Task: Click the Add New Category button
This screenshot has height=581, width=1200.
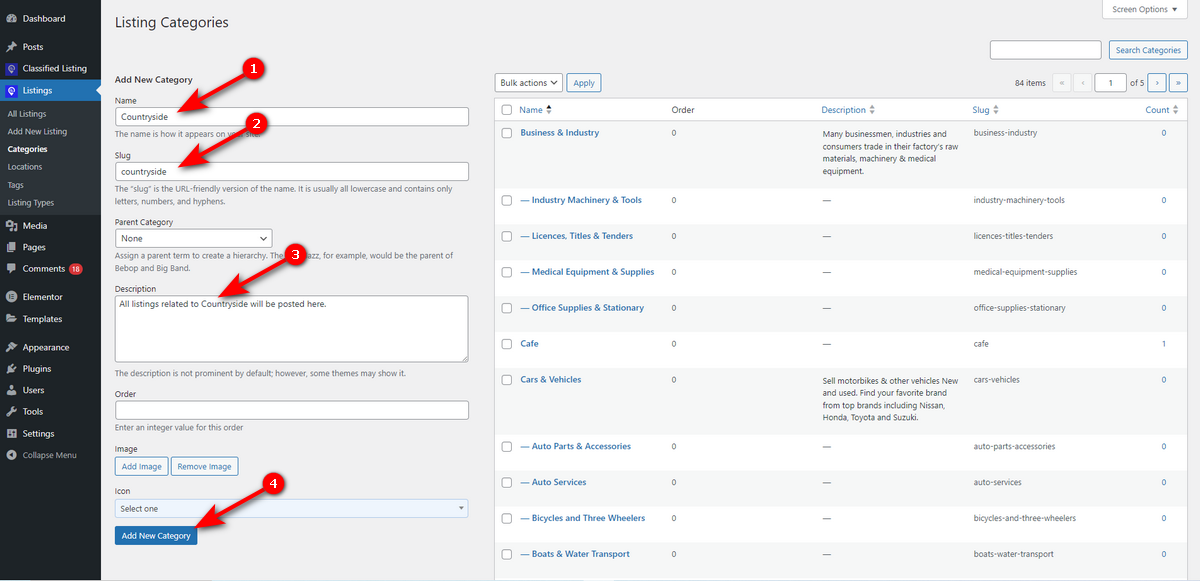Action: coord(156,536)
